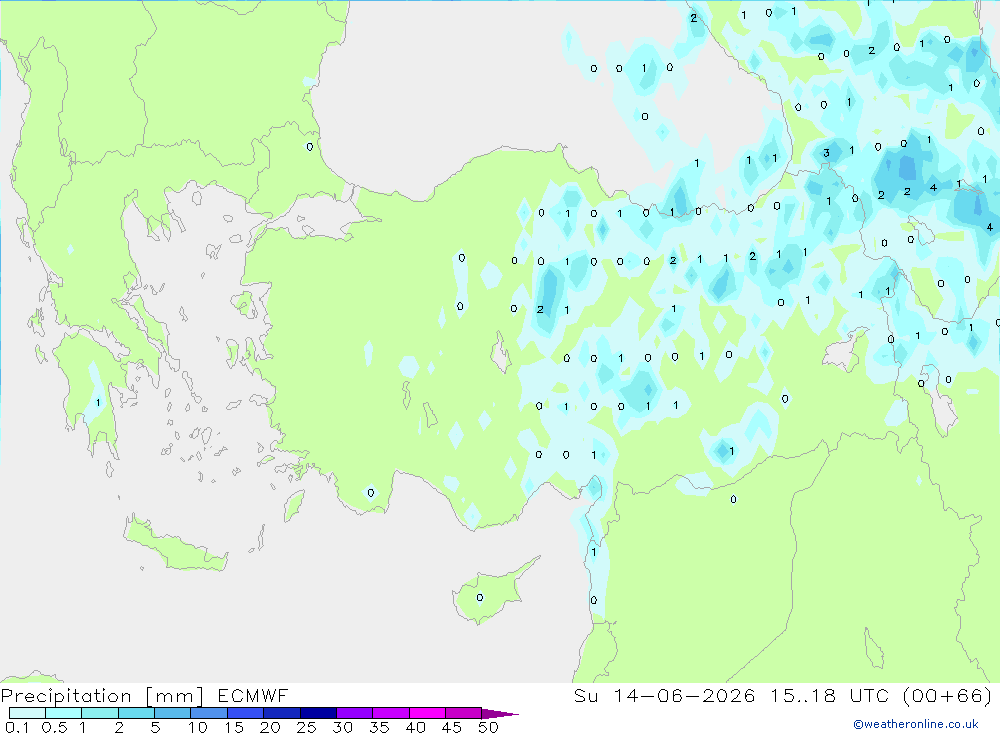Click the 25–30 mm navy legend swatch
Image resolution: width=1000 pixels, height=733 pixels.
click(x=318, y=713)
